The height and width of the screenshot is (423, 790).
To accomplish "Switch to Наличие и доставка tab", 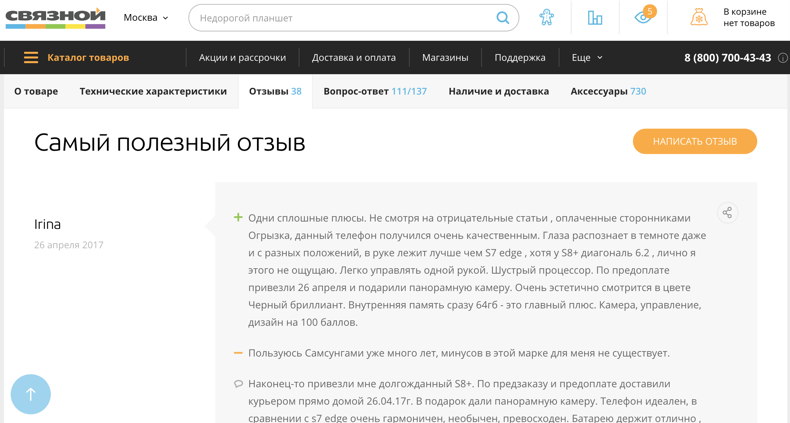I will 498,91.
